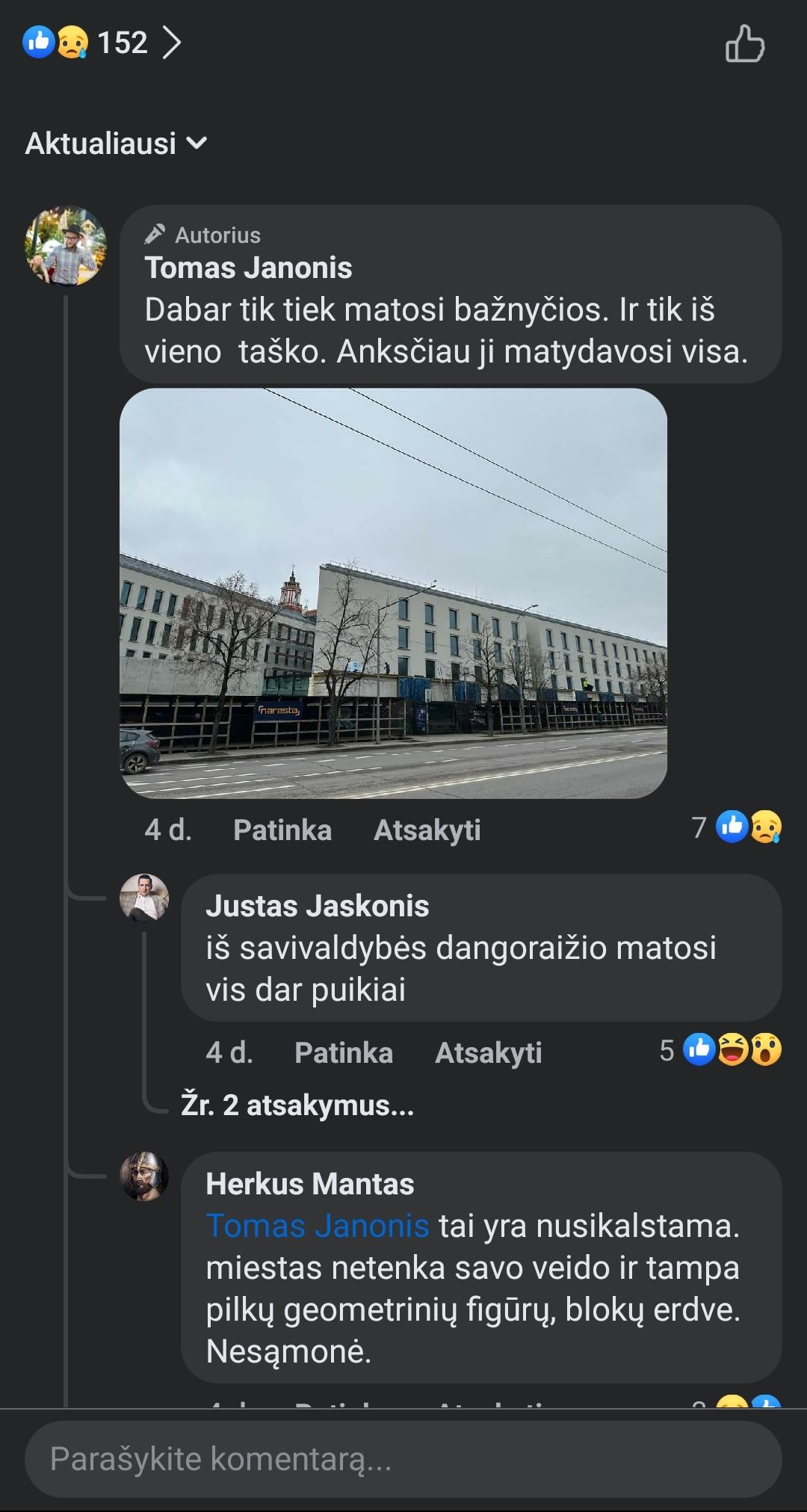Open the Tomas Janonis author name link
Image resolution: width=807 pixels, height=1512 pixels.
click(x=248, y=268)
